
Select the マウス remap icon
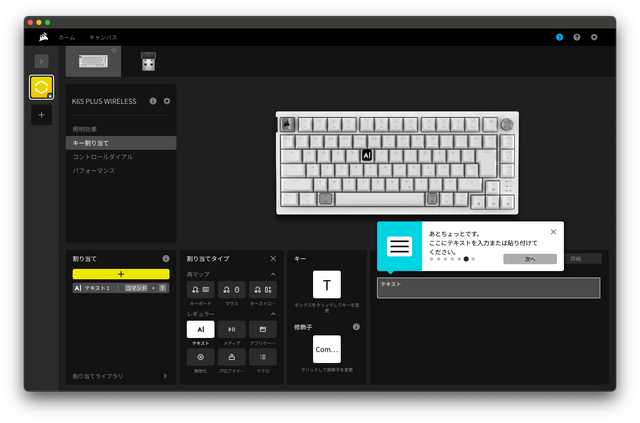pyautogui.click(x=232, y=289)
